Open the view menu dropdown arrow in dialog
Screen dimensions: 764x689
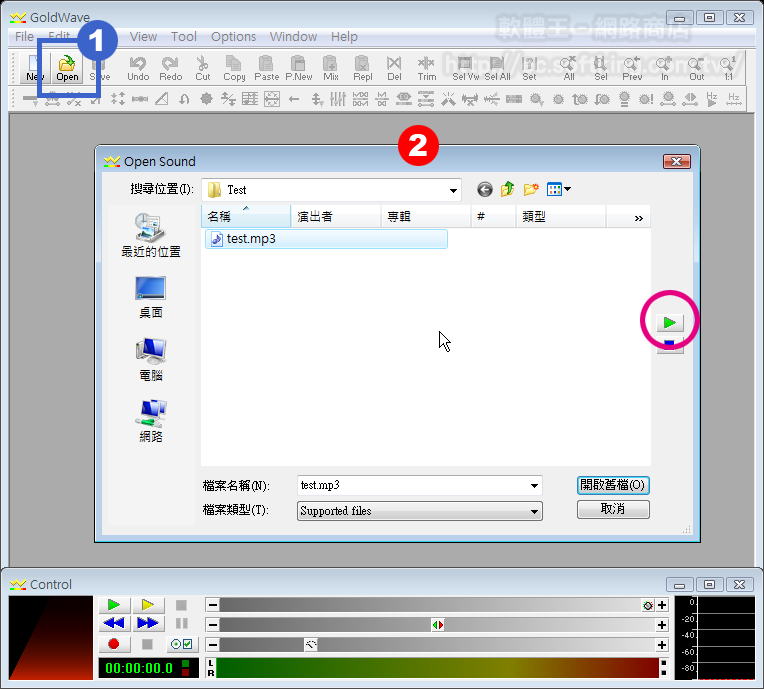[x=567, y=189]
